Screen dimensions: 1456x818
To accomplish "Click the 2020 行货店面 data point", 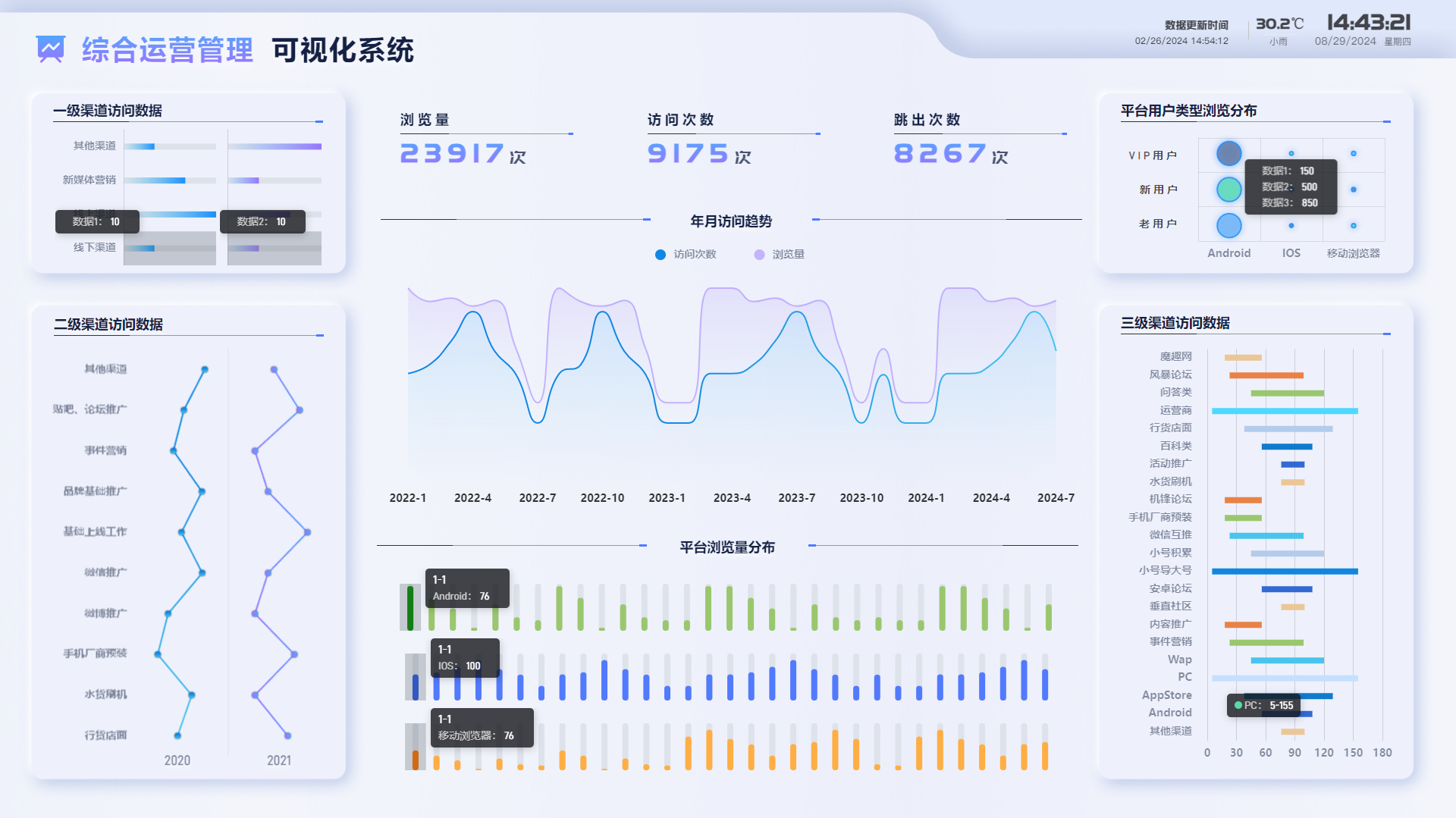I will [x=177, y=735].
